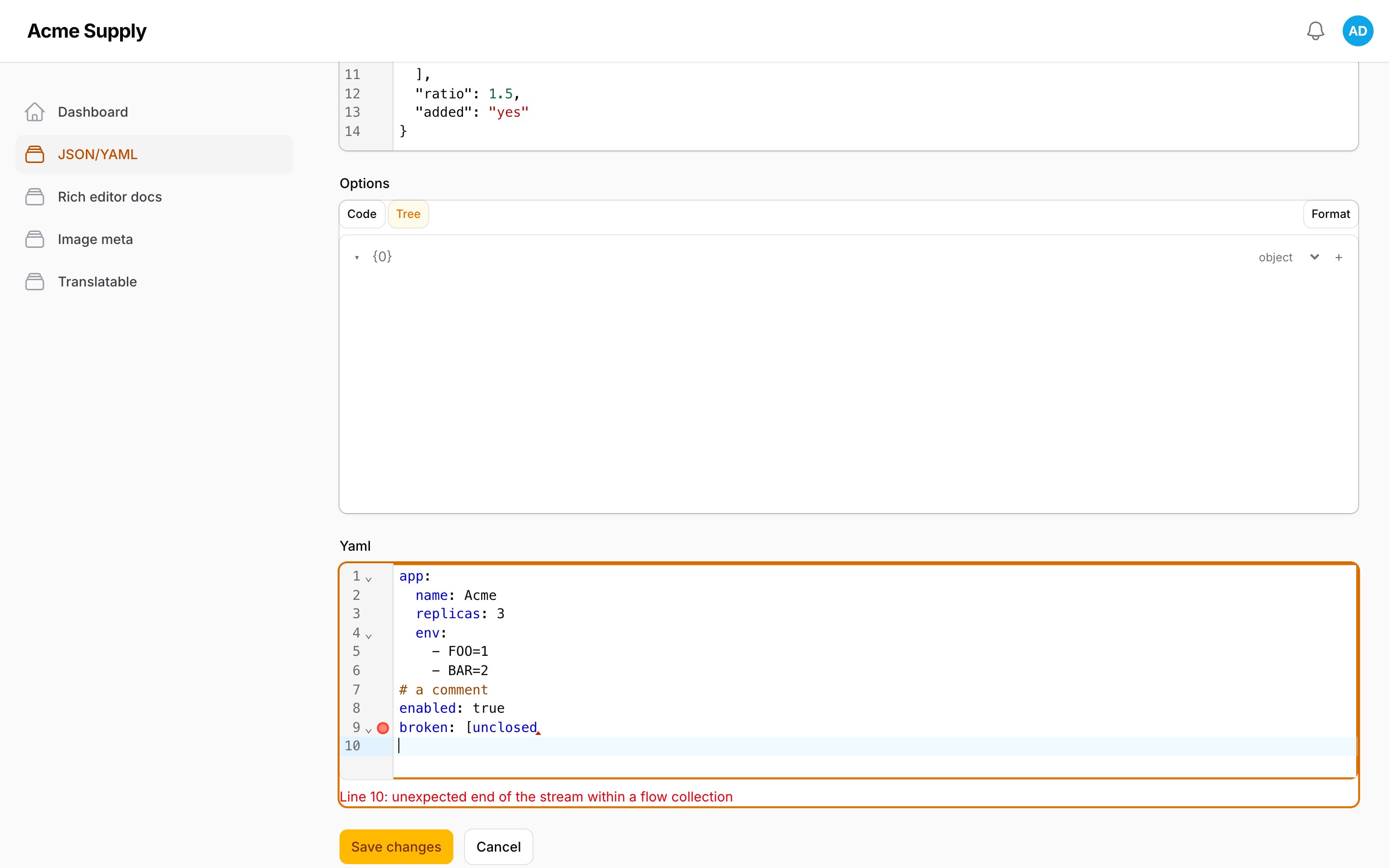Screen dimensions: 1389x868
Task: Click the Rich editor docs icon
Action: click(34, 197)
